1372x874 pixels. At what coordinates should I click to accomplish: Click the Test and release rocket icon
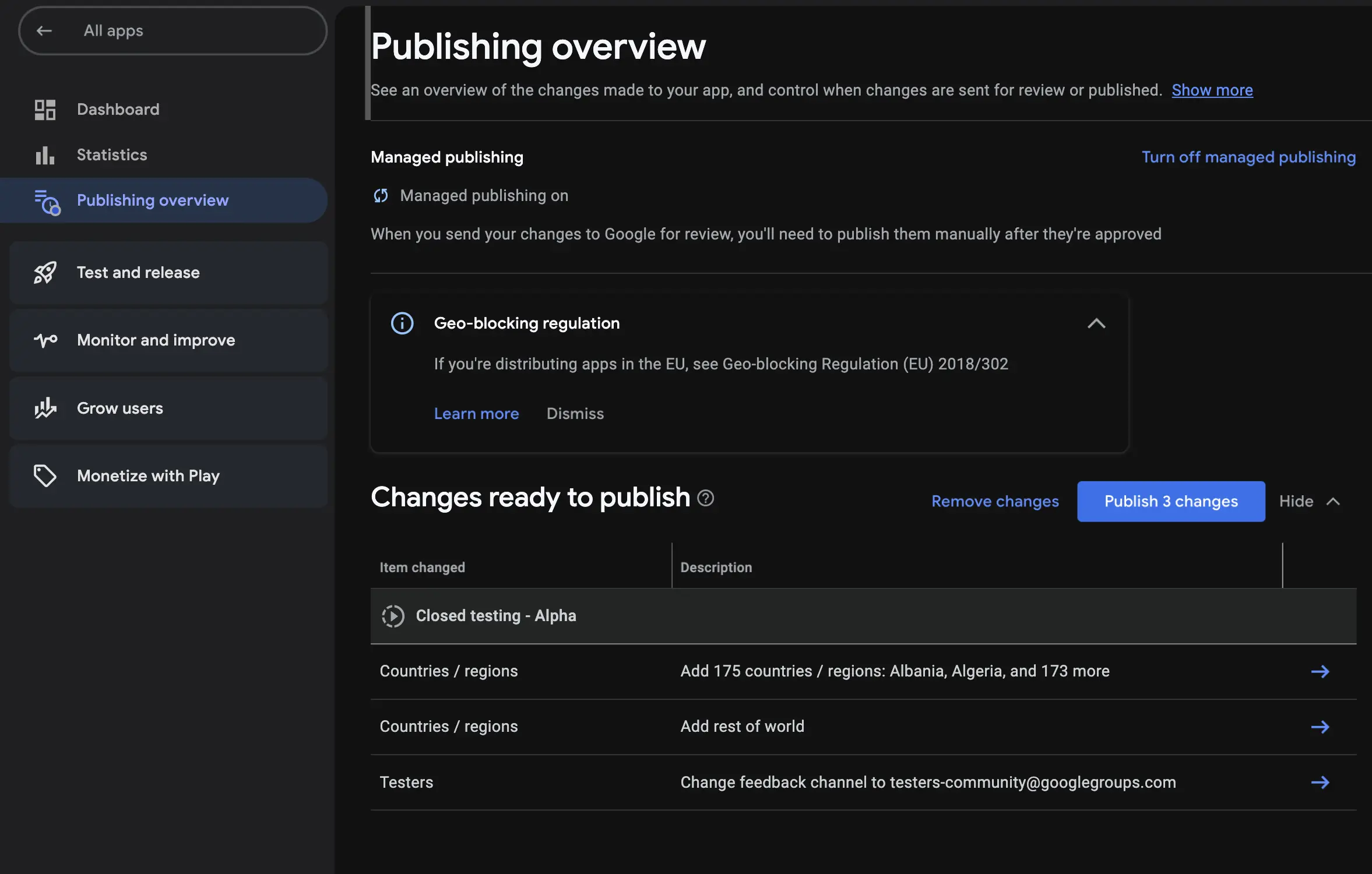pyautogui.click(x=45, y=273)
